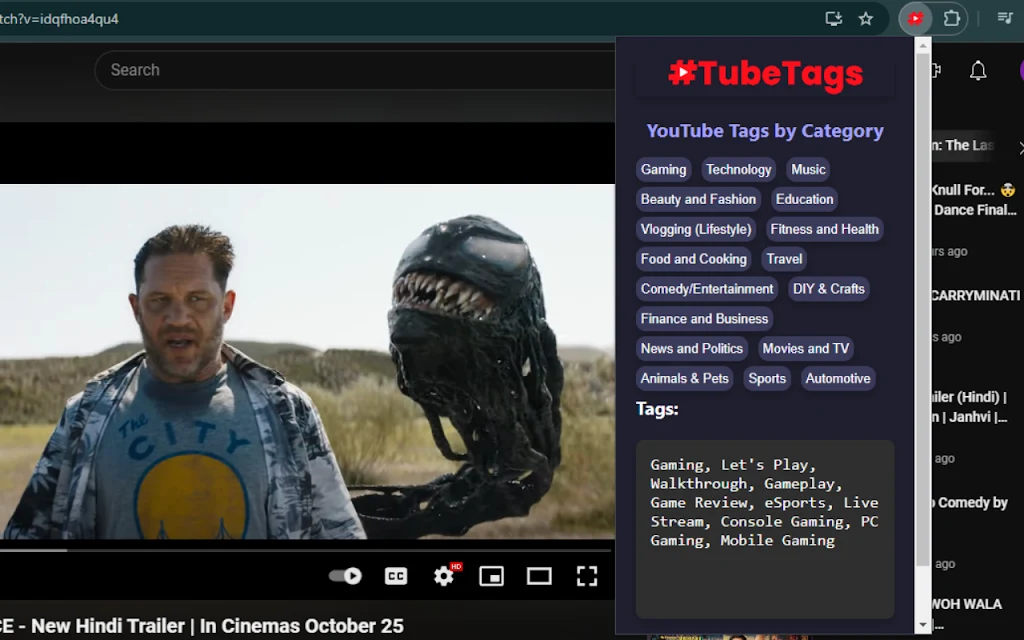This screenshot has height=640, width=1024.
Task: Click the YouTube Search field
Action: click(x=356, y=70)
